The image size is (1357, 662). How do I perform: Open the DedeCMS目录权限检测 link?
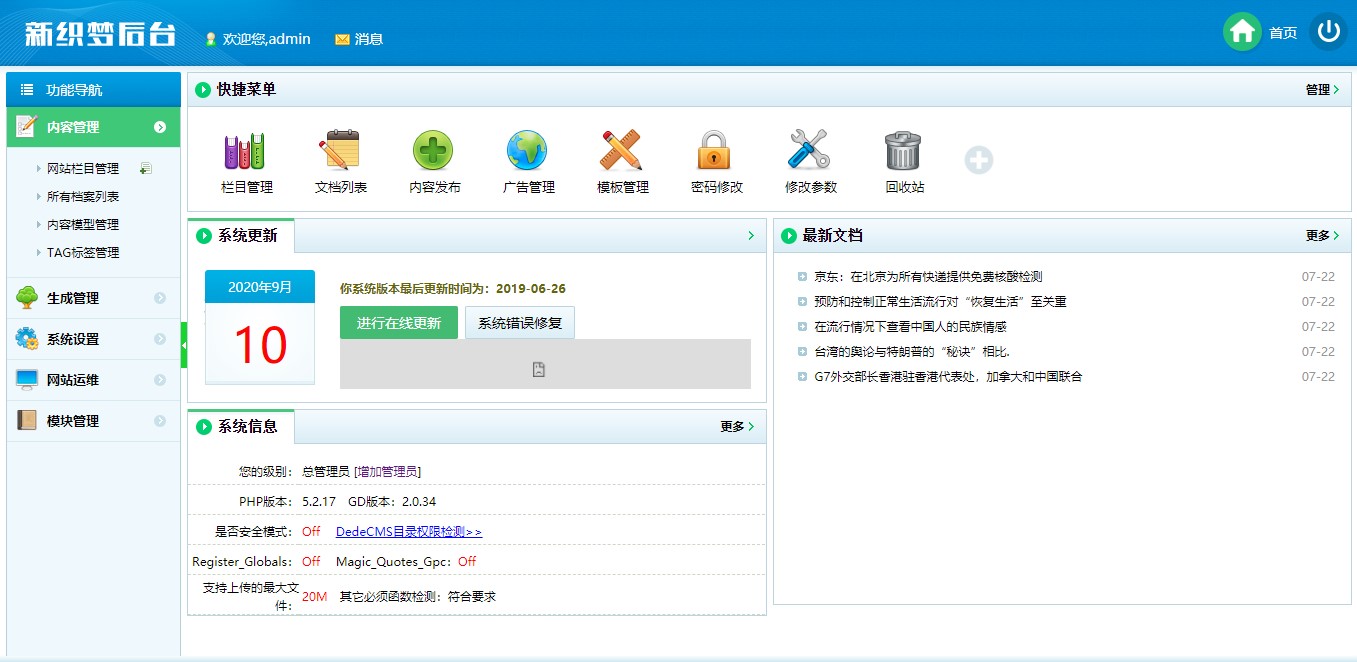[409, 532]
